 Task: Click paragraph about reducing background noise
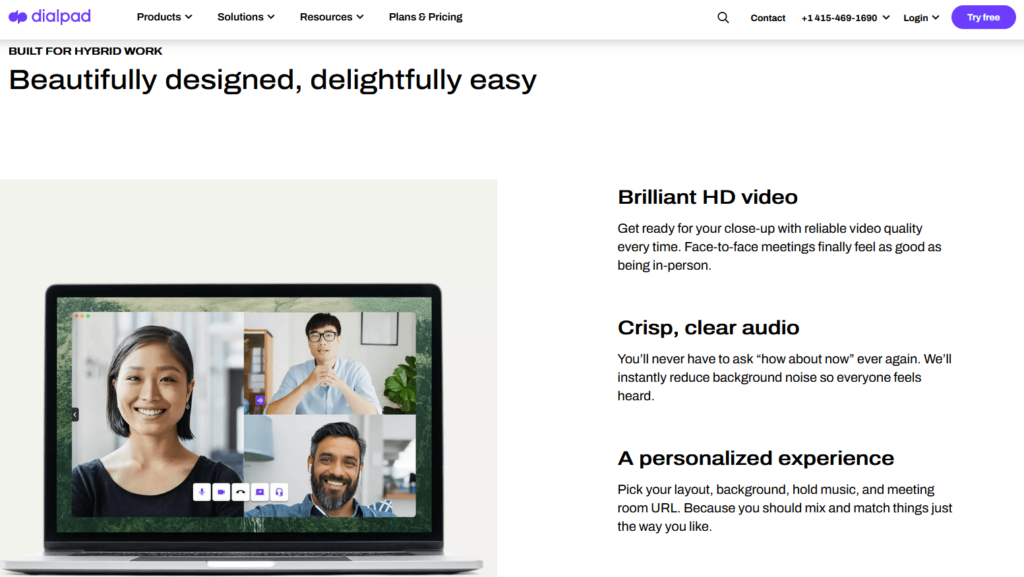pos(784,377)
